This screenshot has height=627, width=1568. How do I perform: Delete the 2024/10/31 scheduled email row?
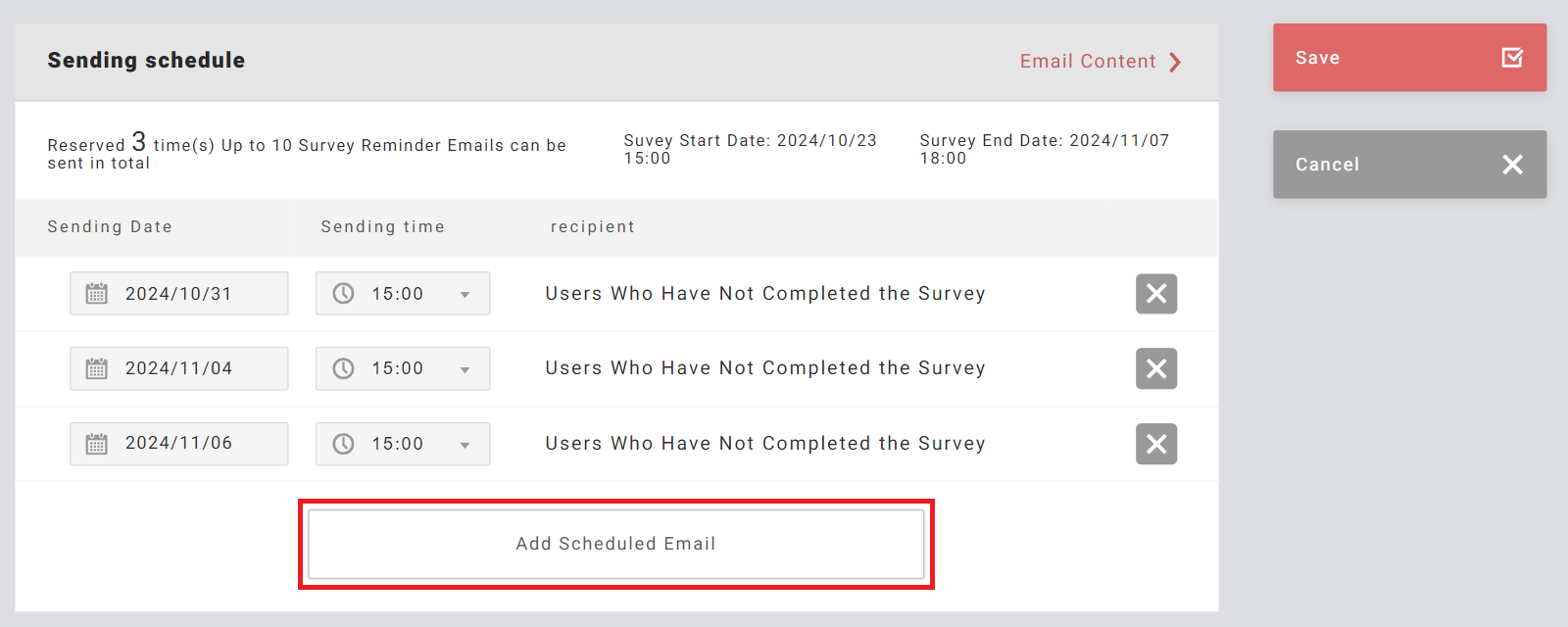pyautogui.click(x=1156, y=294)
